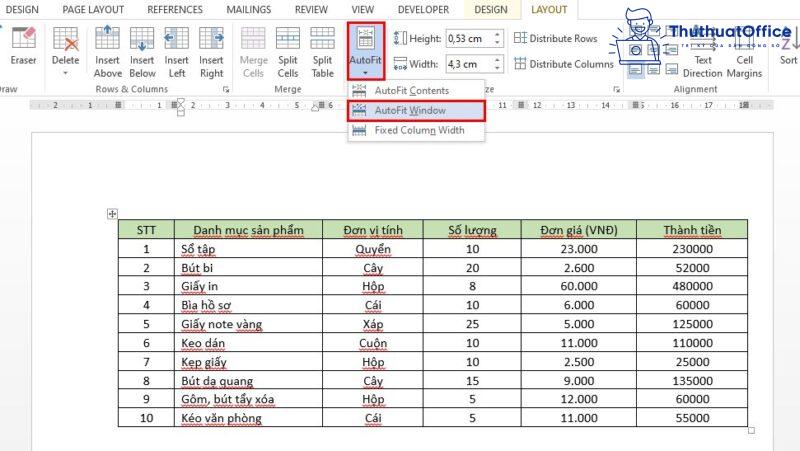Open the PAGE LAYOUT tab
The width and height of the screenshot is (800, 451).
click(93, 10)
